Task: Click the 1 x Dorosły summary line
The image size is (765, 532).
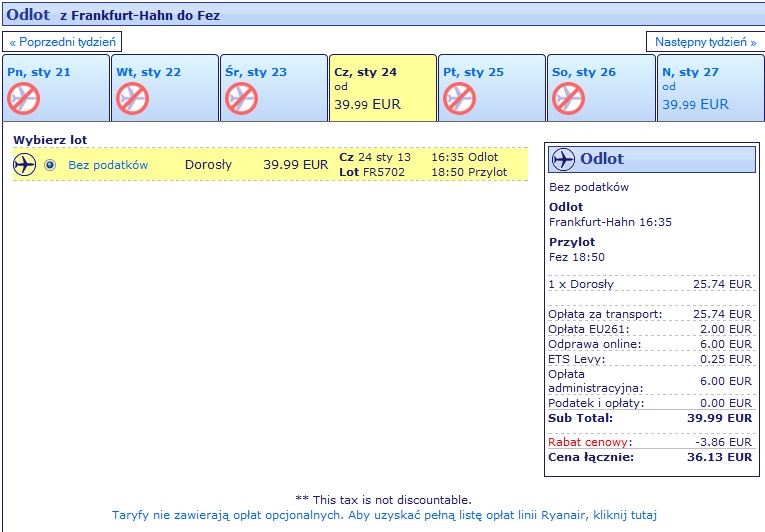Action: pyautogui.click(x=650, y=284)
